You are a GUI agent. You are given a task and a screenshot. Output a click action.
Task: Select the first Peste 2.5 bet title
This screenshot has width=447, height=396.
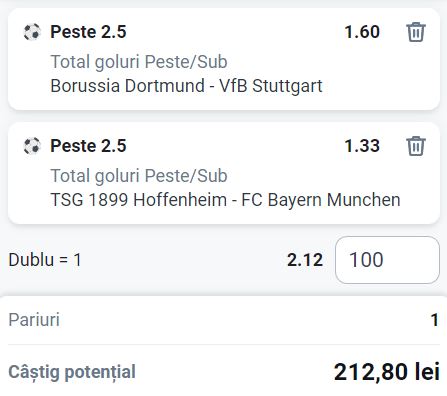(88, 32)
